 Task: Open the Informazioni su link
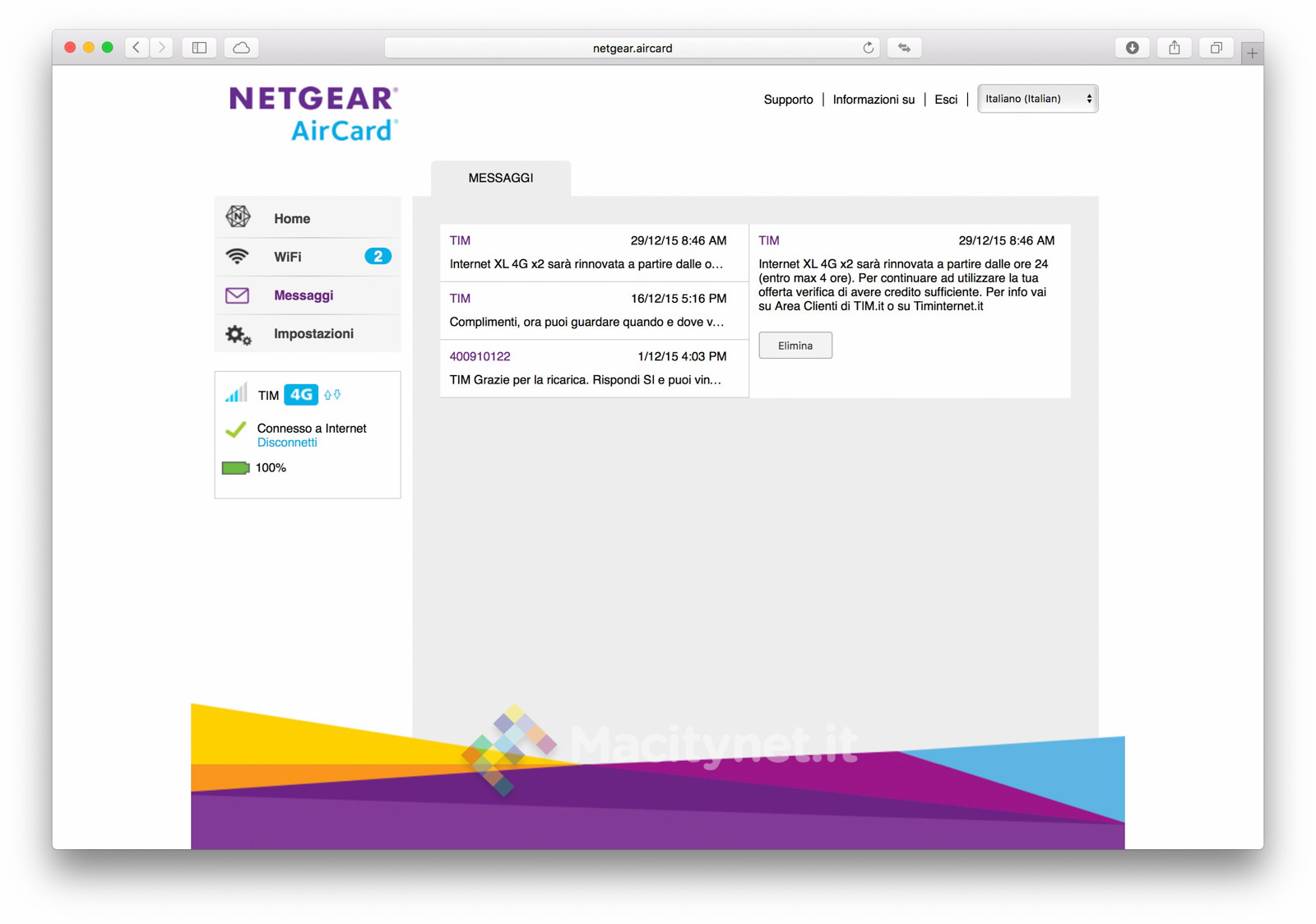(873, 100)
